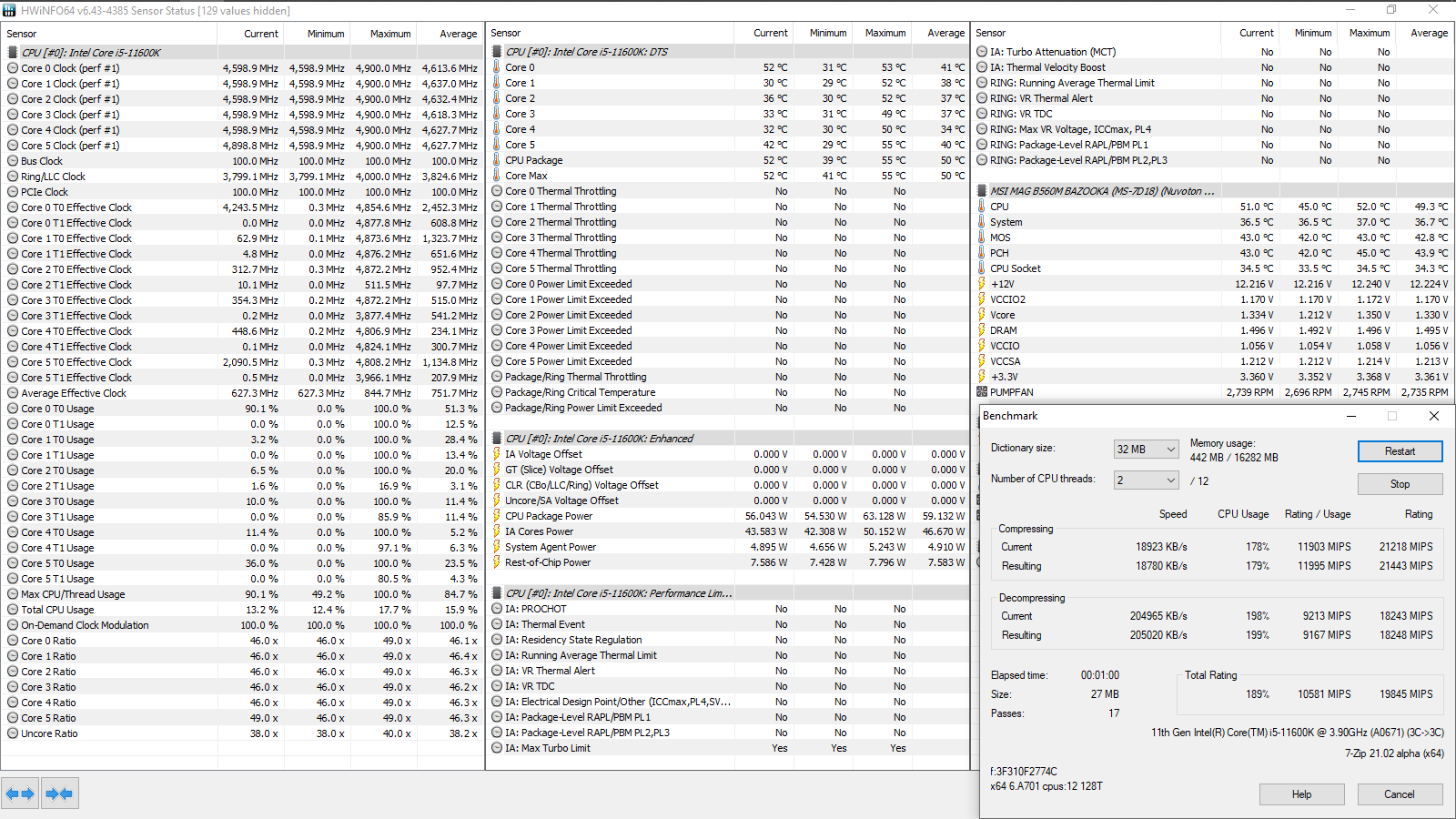Click fan icon beside PUMPFAN
This screenshot has height=819, width=1456.
click(x=982, y=392)
